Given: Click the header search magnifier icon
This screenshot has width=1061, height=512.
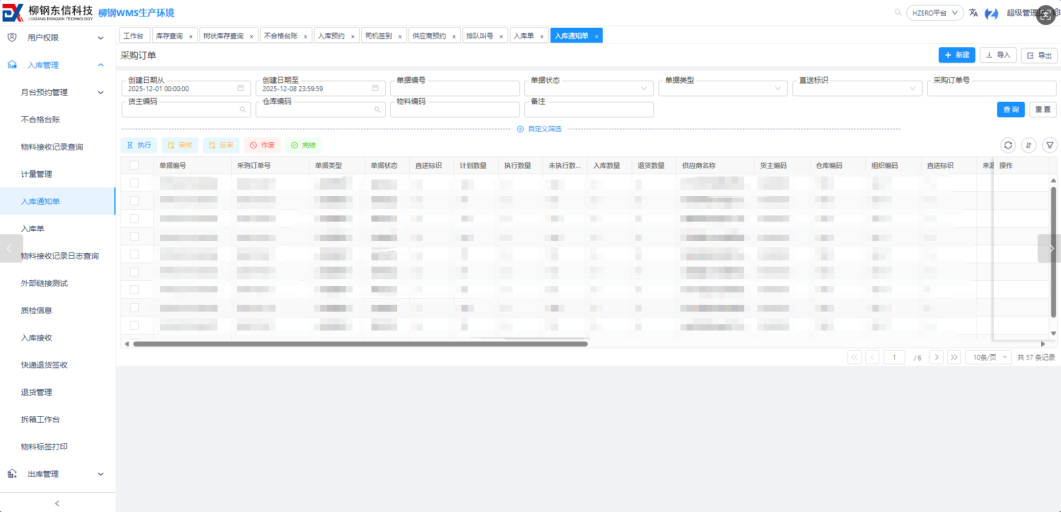Looking at the screenshot, I should (898, 12).
